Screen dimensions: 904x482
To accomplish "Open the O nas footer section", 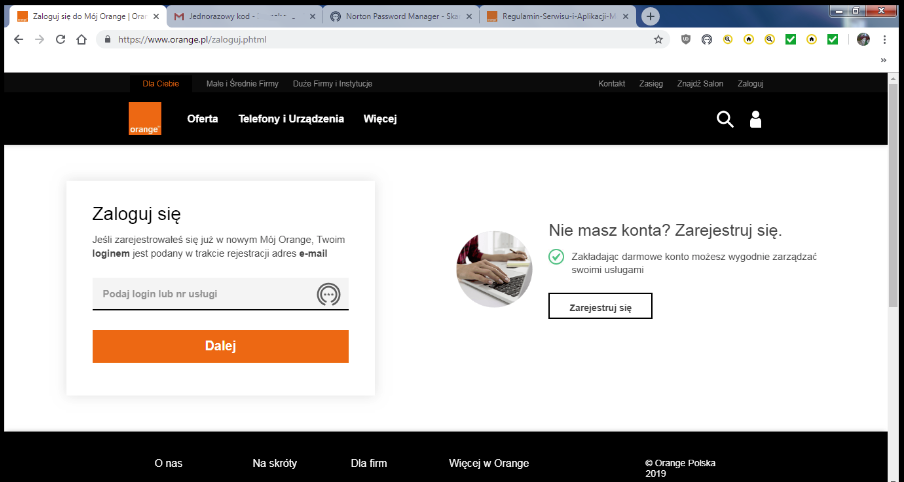I will 168,463.
